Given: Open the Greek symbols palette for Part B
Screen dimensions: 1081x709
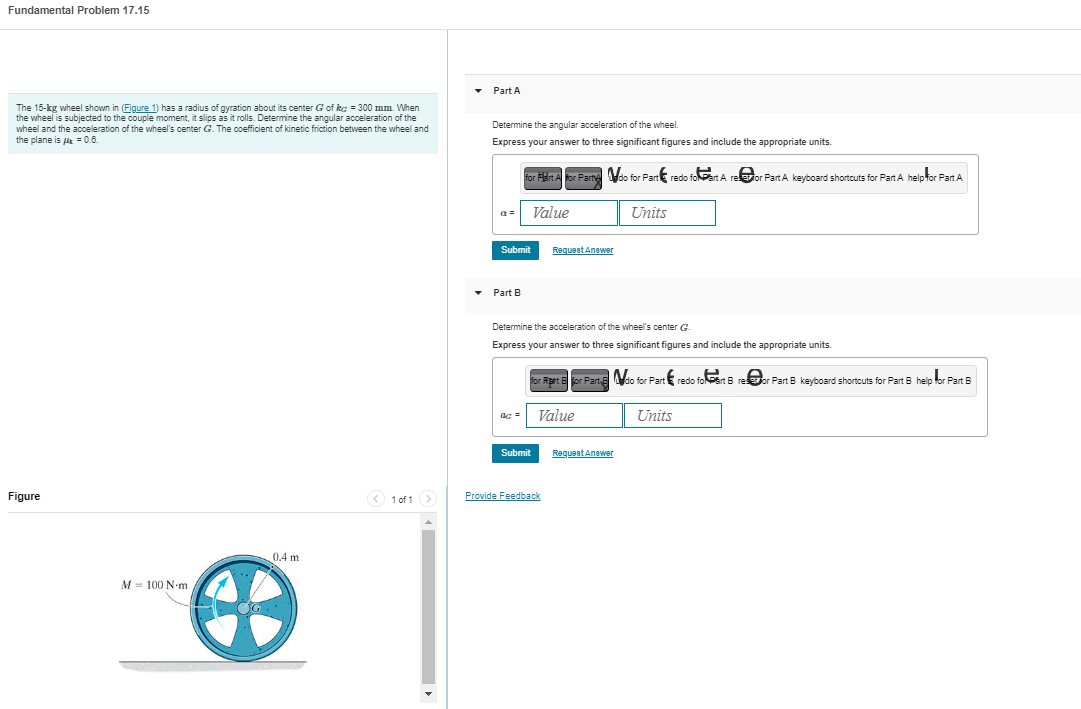Looking at the screenshot, I should (589, 381).
